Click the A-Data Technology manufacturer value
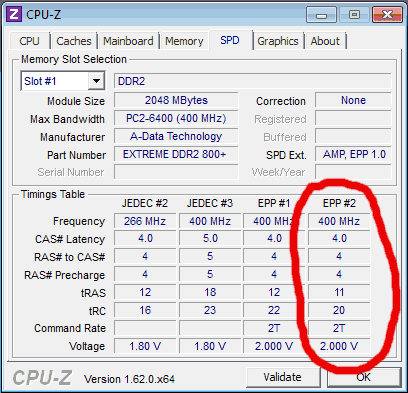The height and width of the screenshot is (393, 408). 176,136
